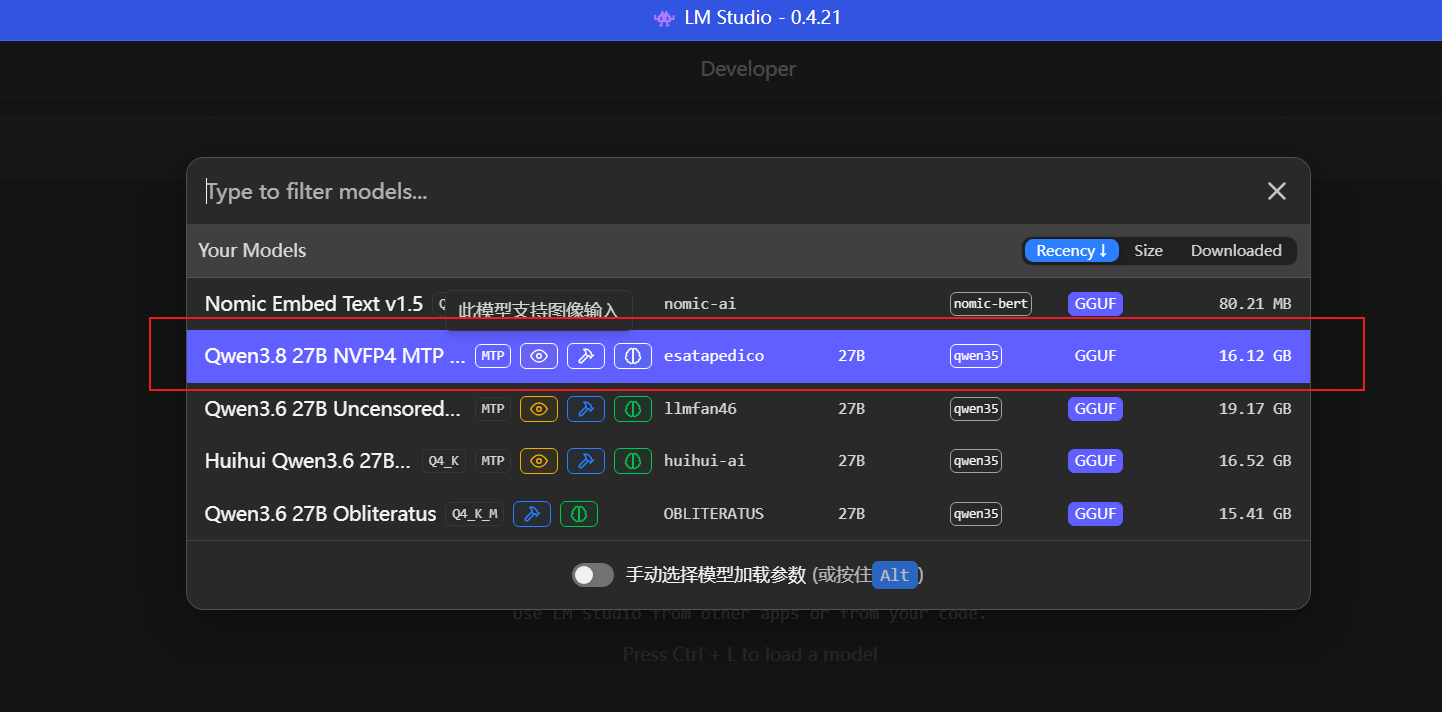Image resolution: width=1442 pixels, height=712 pixels.
Task: Click the GGUF badge on Nomic Embed Text row
Action: click(1095, 303)
